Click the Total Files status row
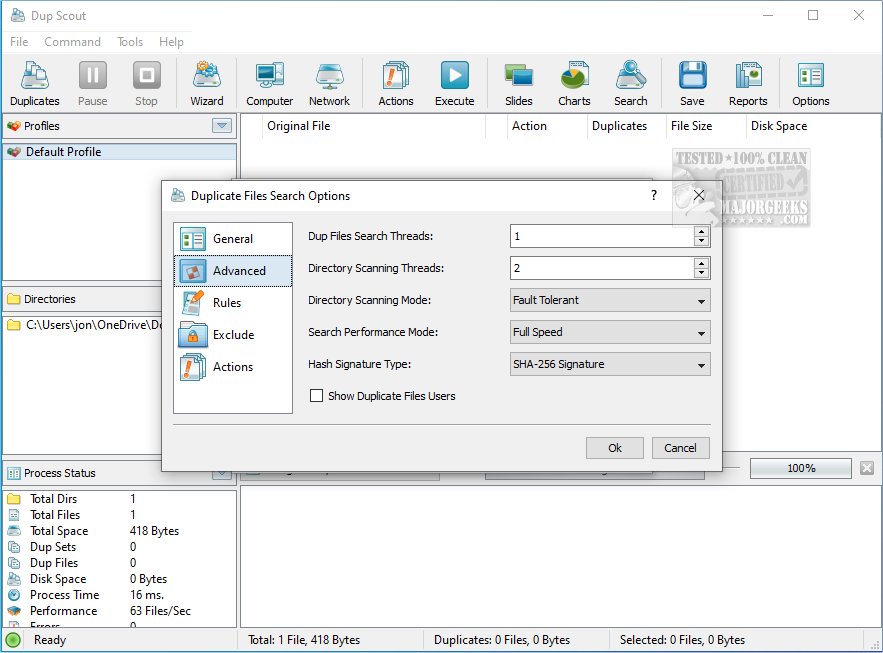This screenshot has height=653, width=883. click(119, 515)
